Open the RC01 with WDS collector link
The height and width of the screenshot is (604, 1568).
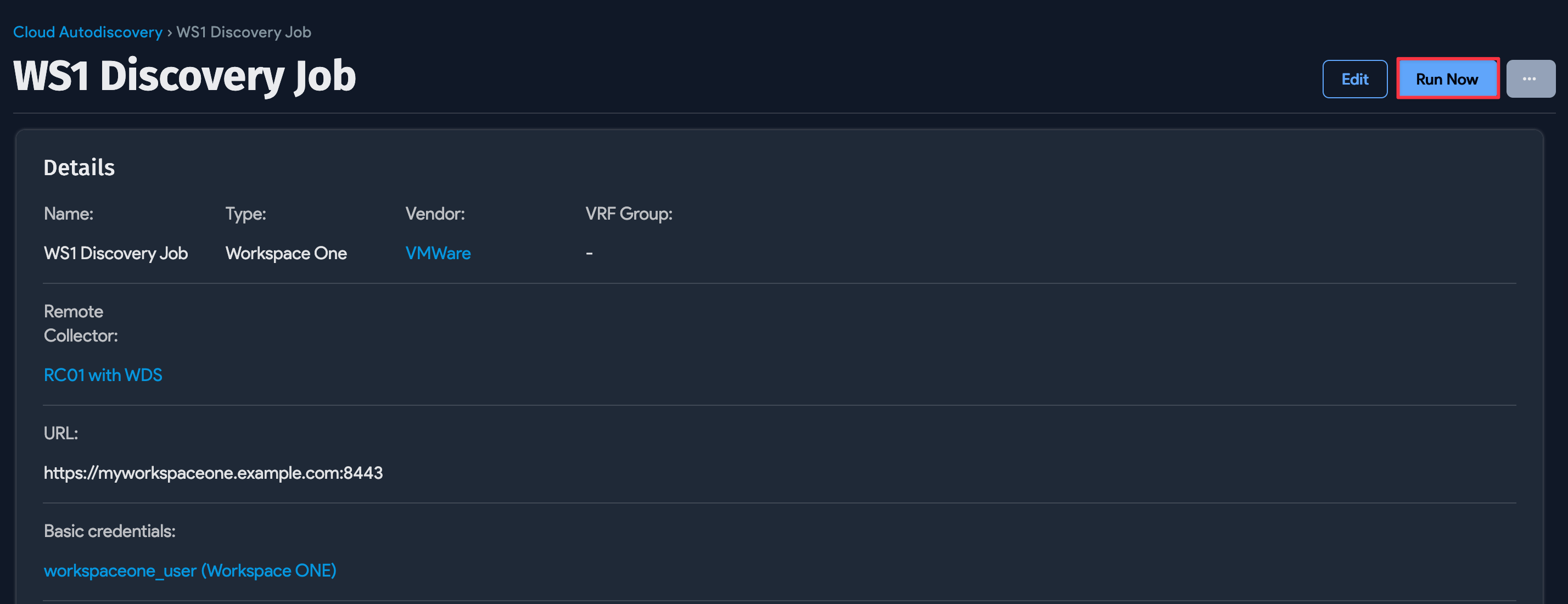pyautogui.click(x=103, y=375)
